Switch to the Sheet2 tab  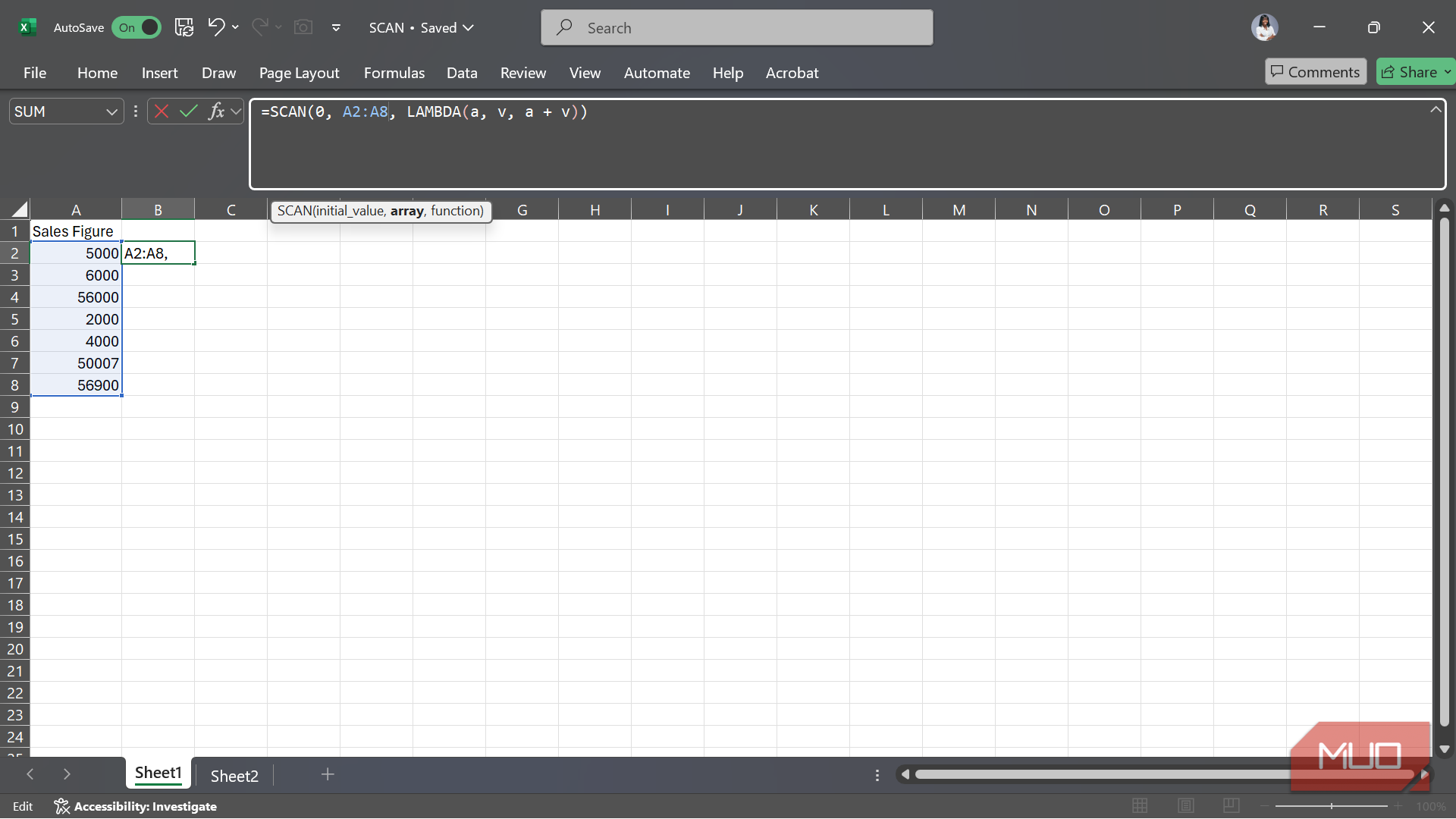(x=234, y=775)
